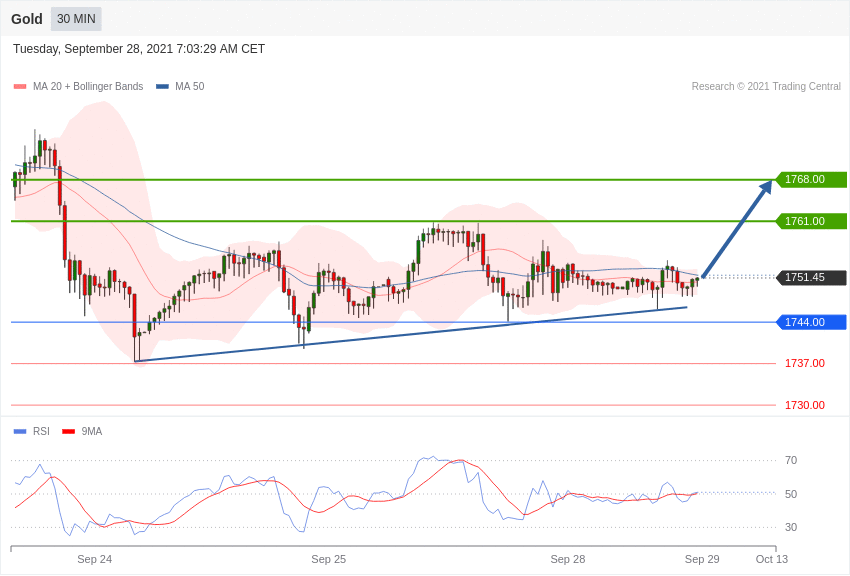The height and width of the screenshot is (576, 850).
Task: Click the RSI legend label
Action: (41, 431)
